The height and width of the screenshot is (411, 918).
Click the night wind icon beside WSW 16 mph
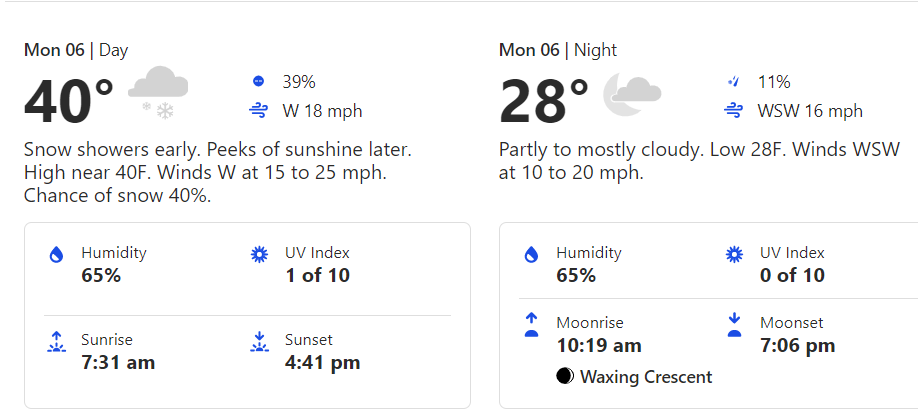(733, 110)
